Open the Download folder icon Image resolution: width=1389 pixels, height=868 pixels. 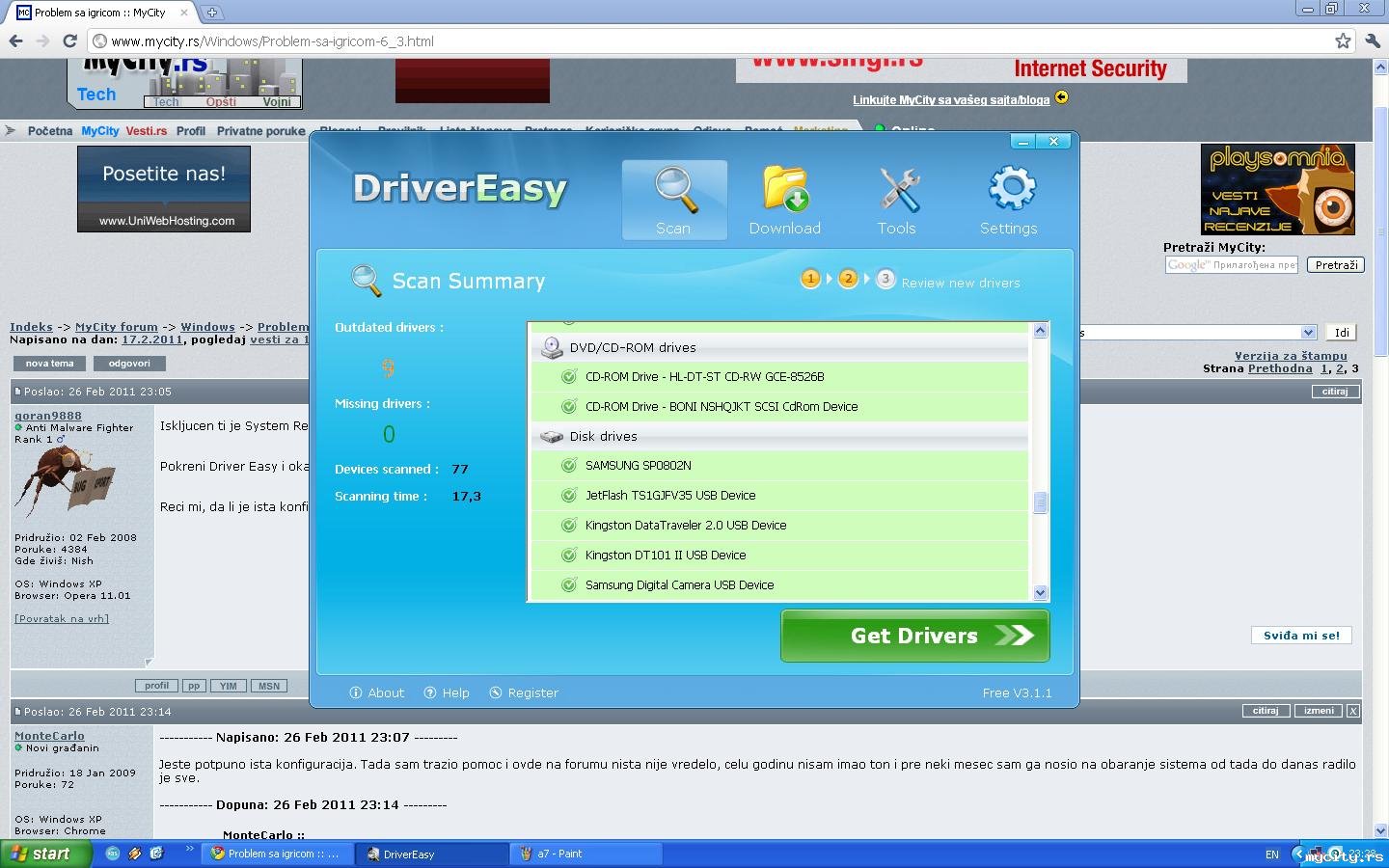coord(785,189)
